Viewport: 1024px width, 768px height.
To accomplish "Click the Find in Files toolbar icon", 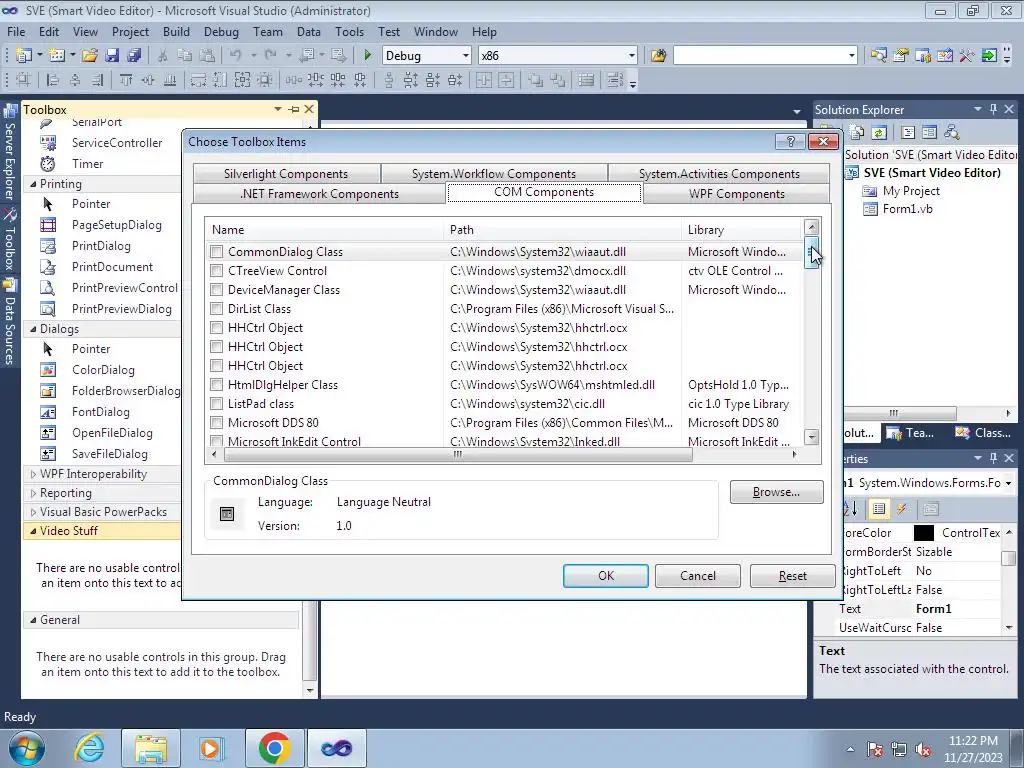I will pyautogui.click(x=658, y=56).
